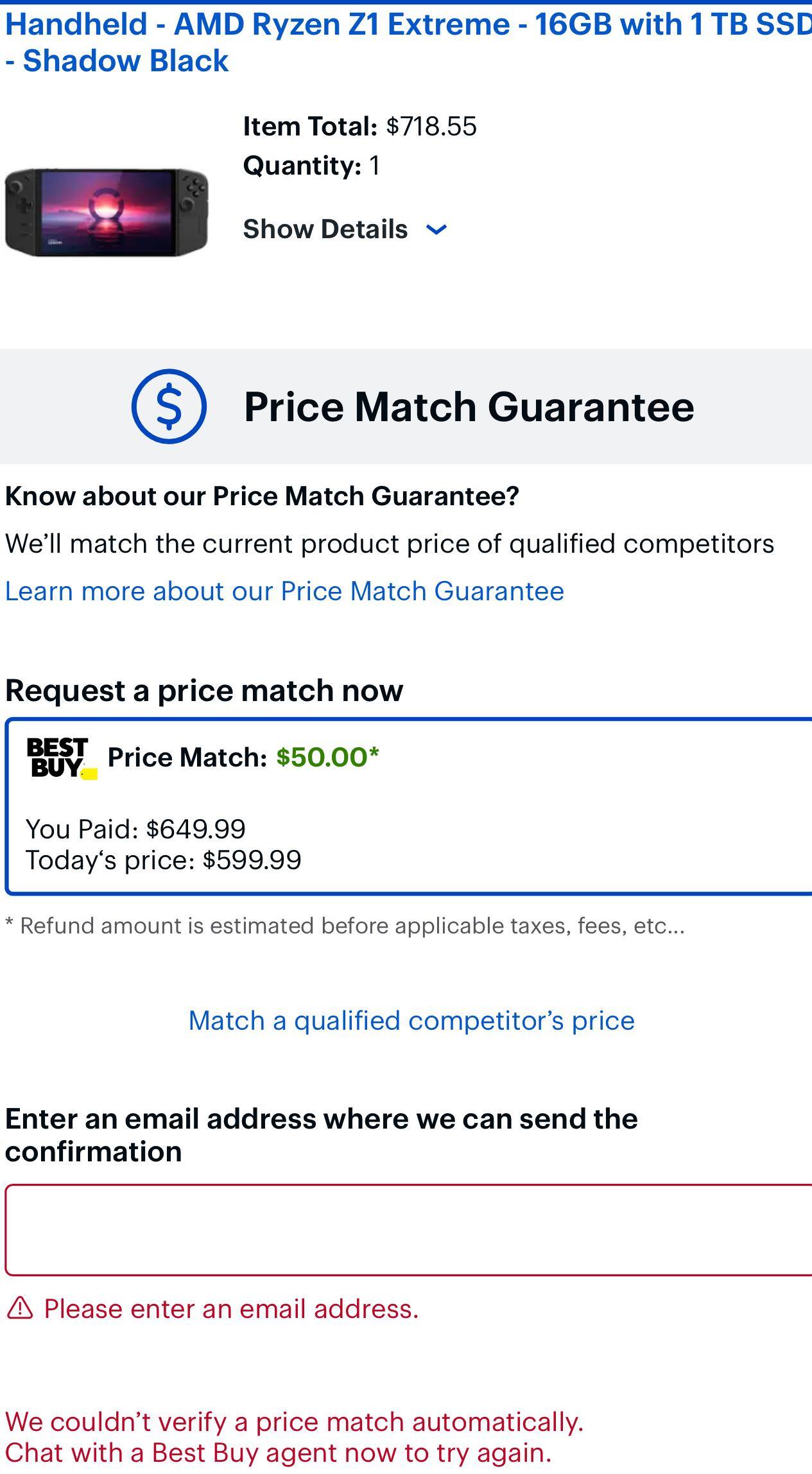Click the dollar sign circle icon

[169, 406]
